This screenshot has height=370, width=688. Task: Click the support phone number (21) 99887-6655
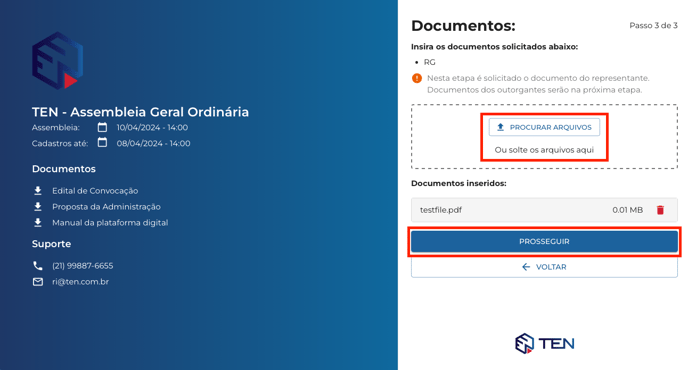[x=82, y=266]
